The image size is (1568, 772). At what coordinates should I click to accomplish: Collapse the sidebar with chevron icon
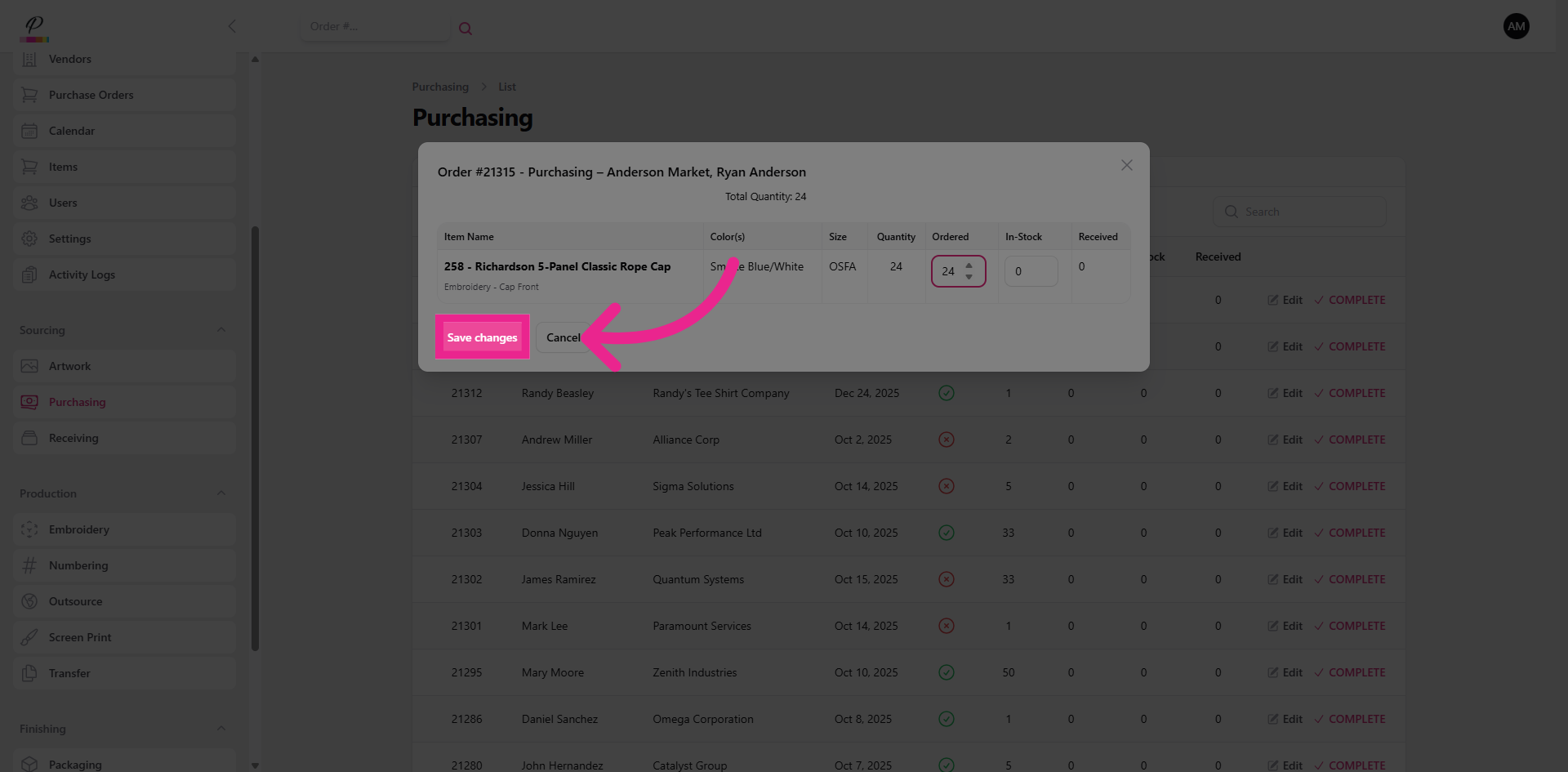point(232,26)
